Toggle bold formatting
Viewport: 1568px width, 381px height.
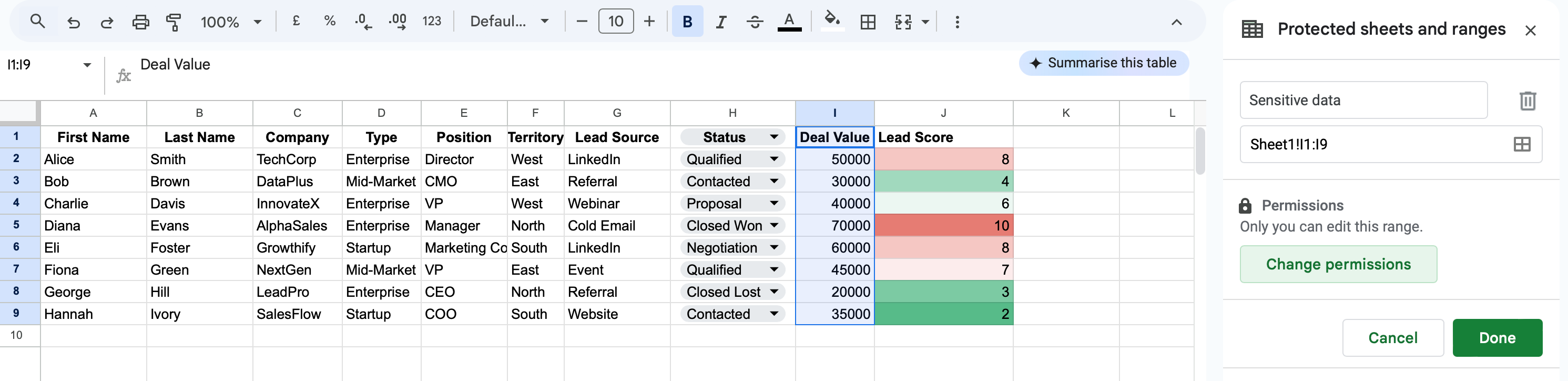click(687, 22)
